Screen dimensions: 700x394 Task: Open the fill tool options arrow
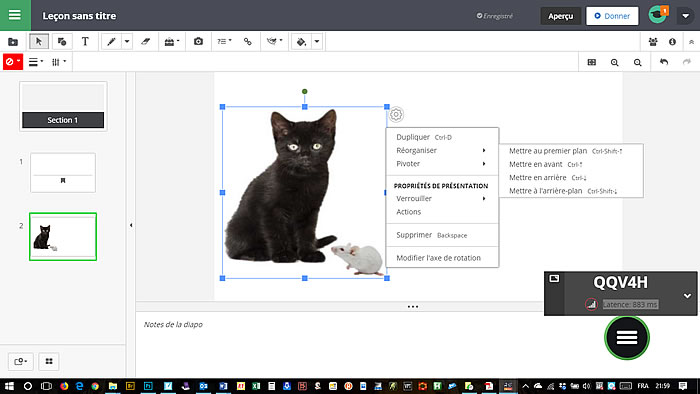[x=317, y=41]
